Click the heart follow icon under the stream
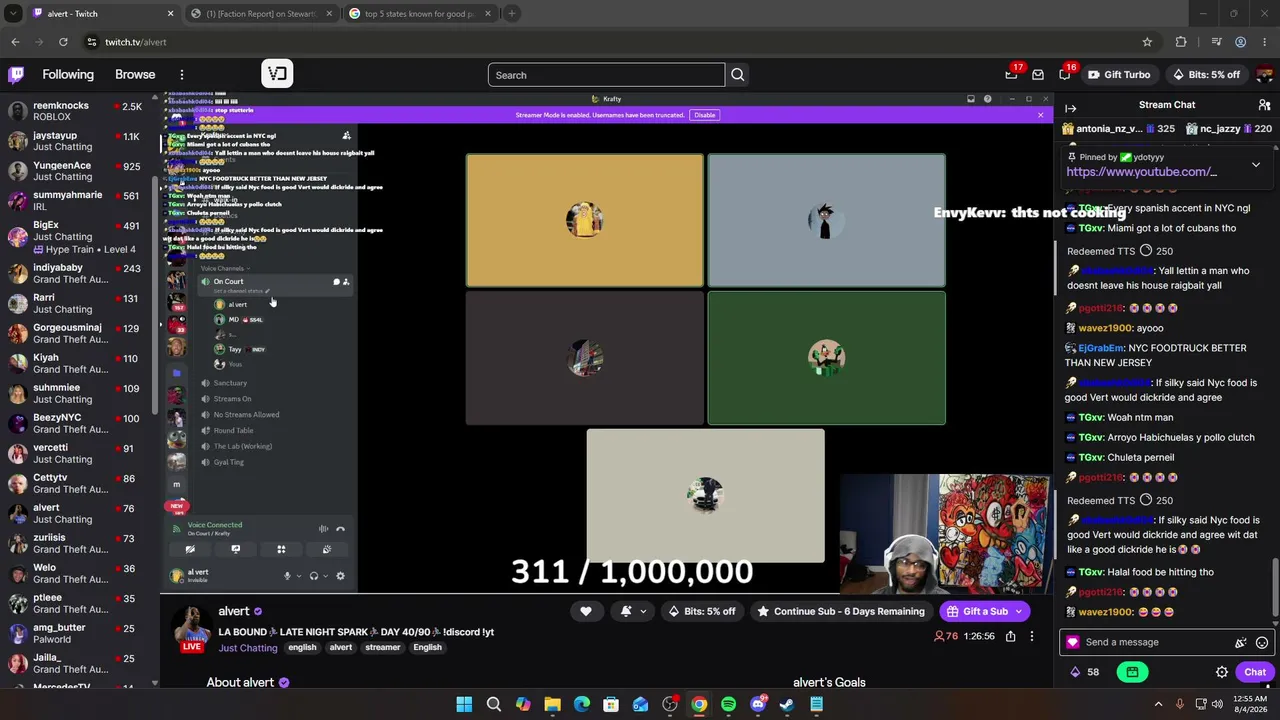 pyautogui.click(x=586, y=611)
